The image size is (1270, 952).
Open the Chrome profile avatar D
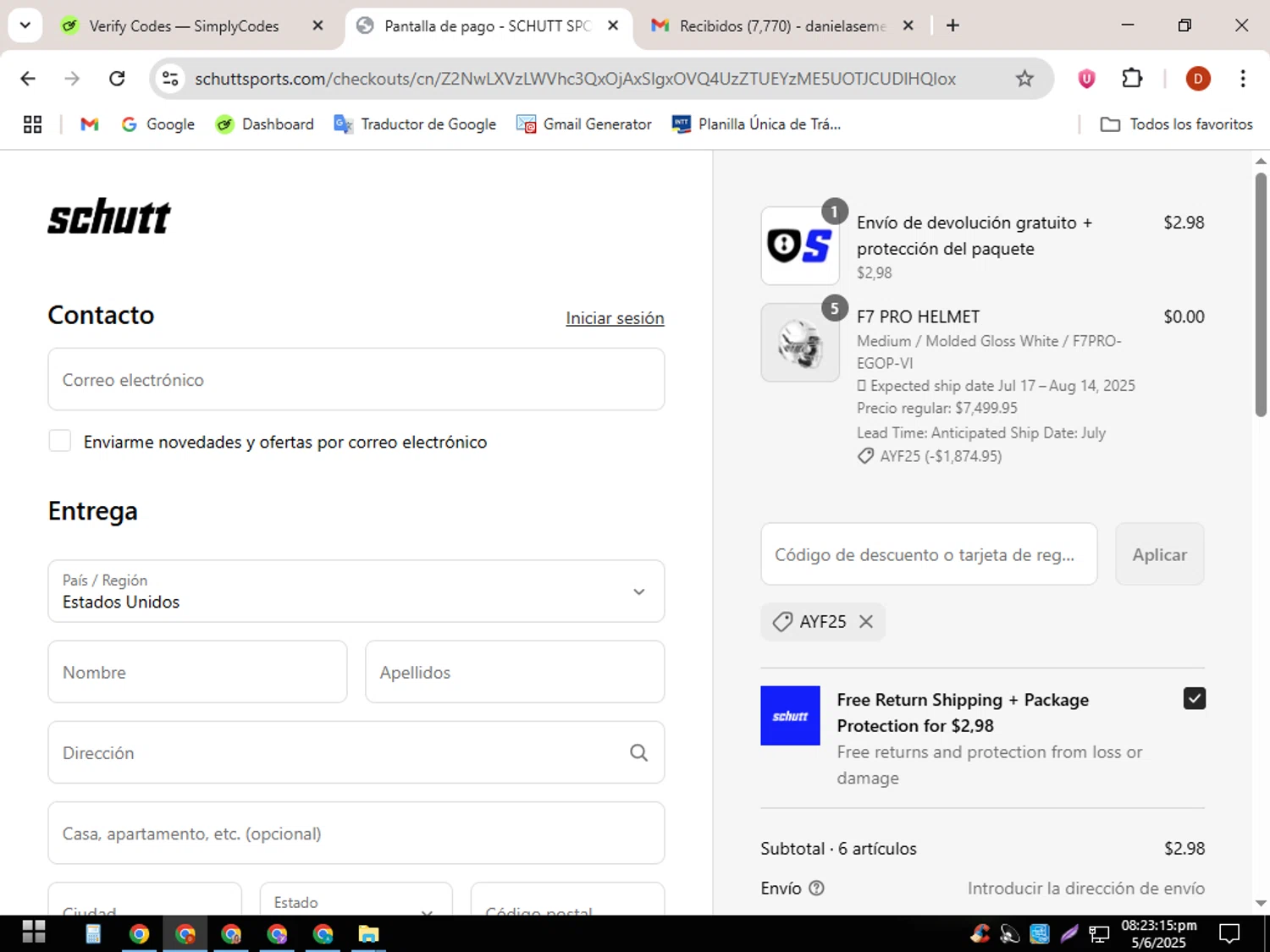point(1197,79)
